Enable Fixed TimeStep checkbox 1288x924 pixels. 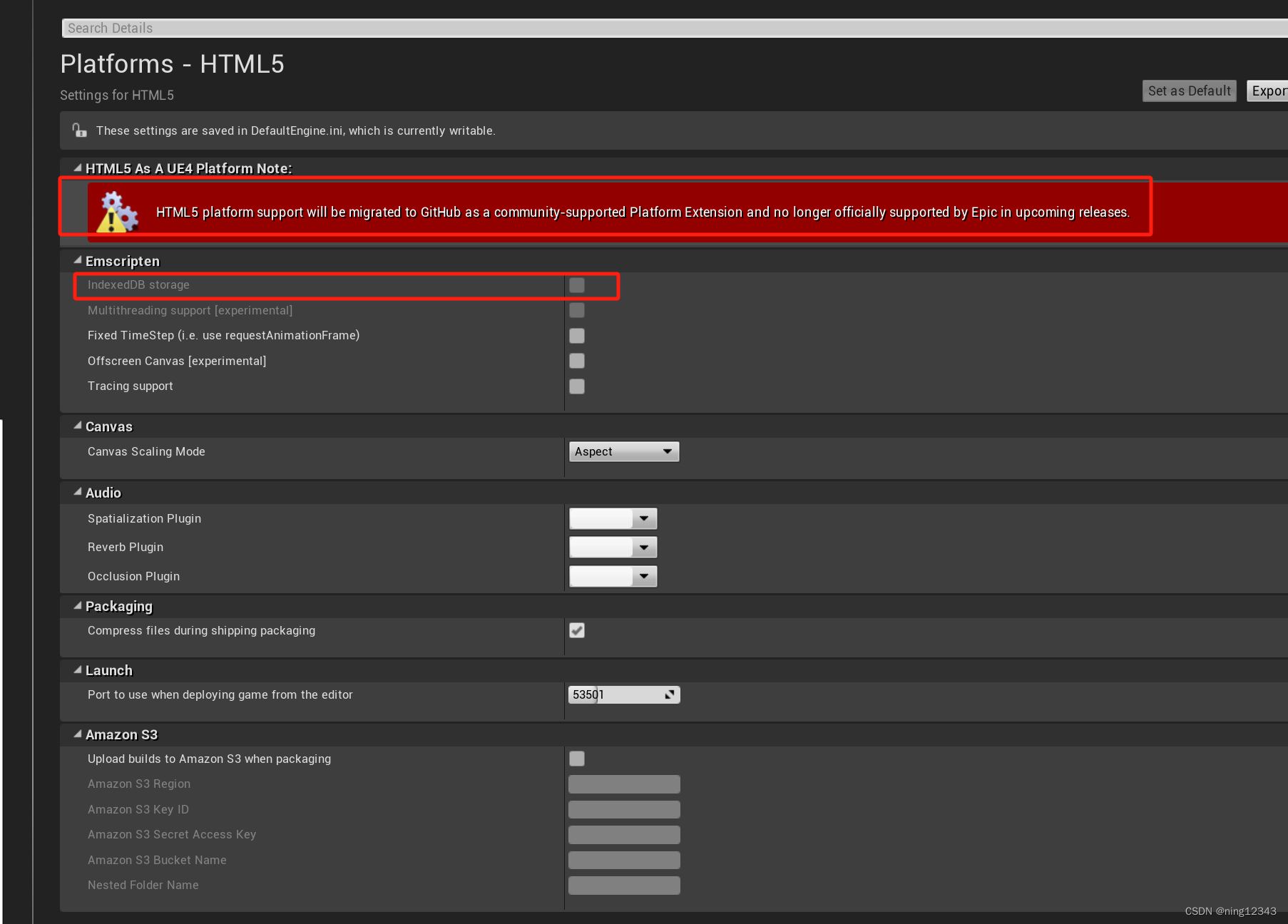576,335
